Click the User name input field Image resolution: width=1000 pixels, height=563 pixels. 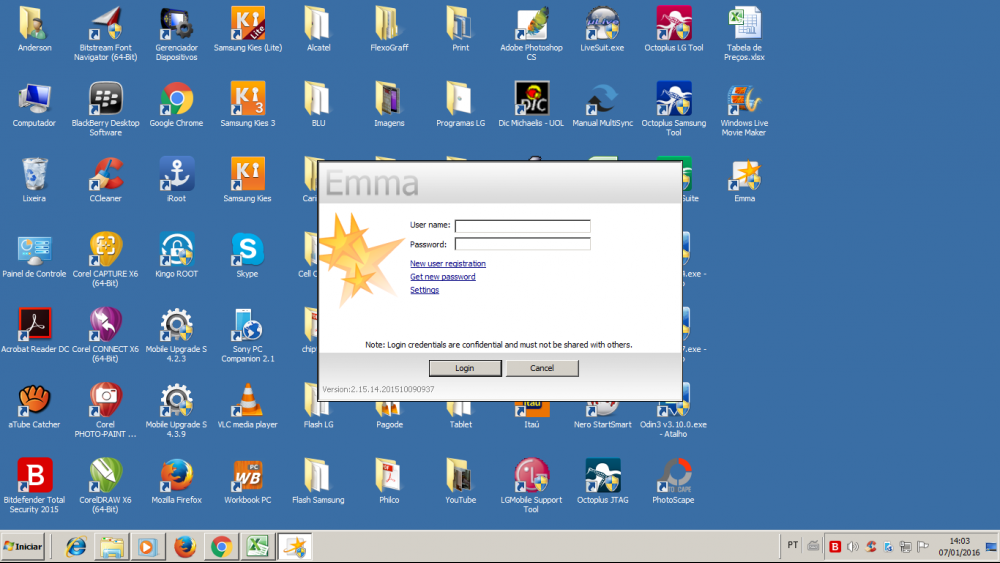coord(522,226)
